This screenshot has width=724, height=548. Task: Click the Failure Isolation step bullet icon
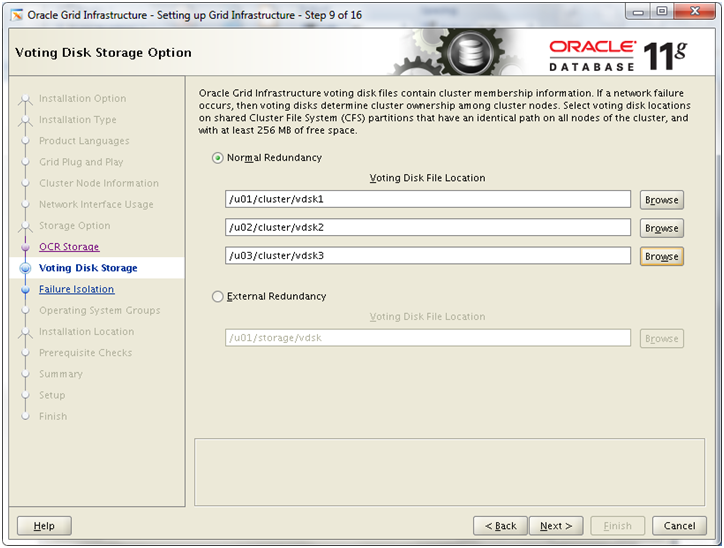click(x=25, y=290)
